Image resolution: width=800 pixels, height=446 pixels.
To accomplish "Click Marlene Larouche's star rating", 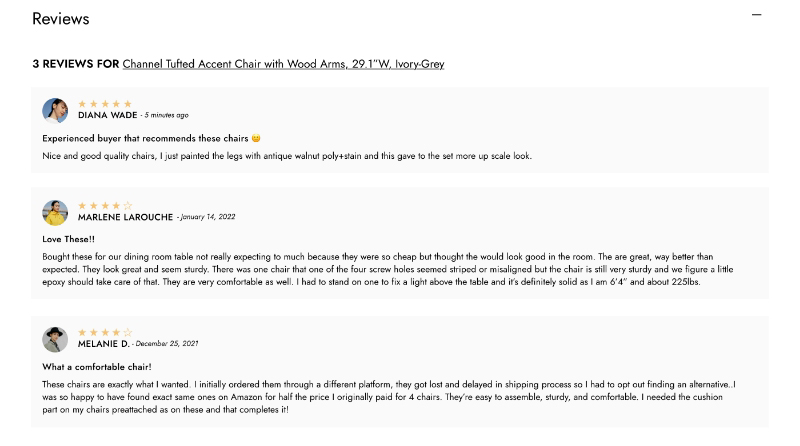I will [x=105, y=206].
